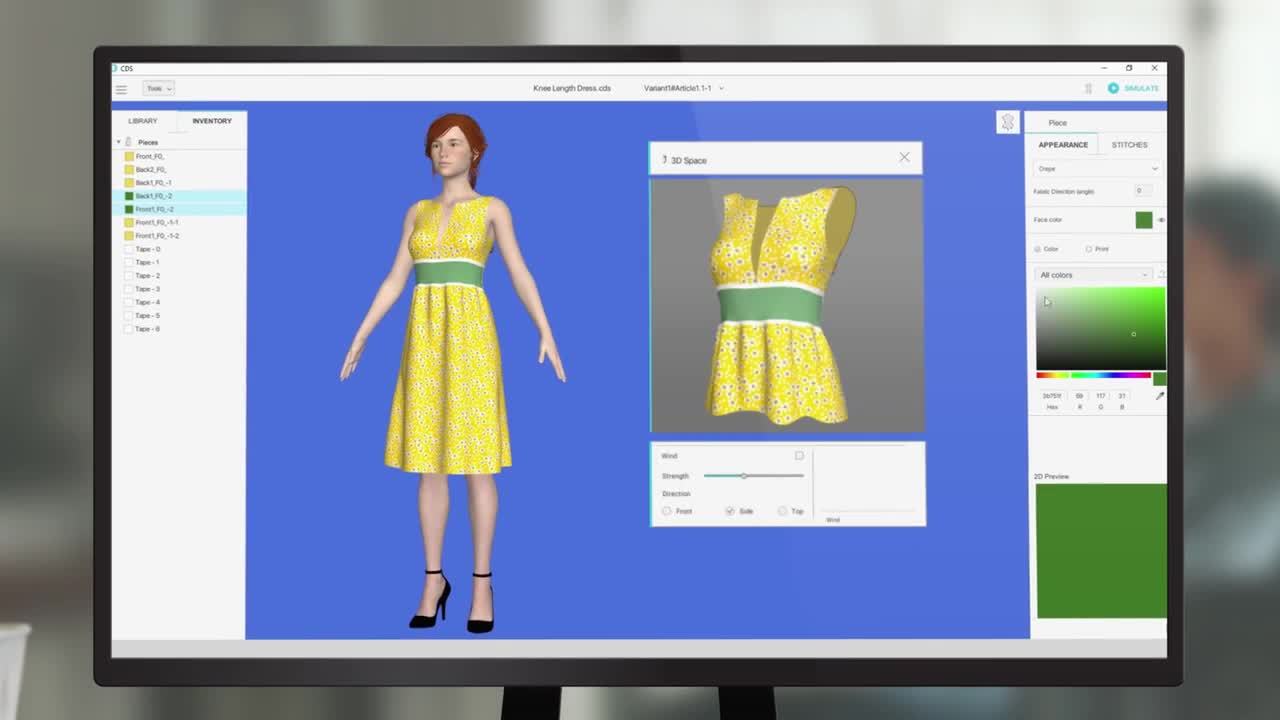Click the Fabric Direction angle field
Screen dimensions: 1280x720
coord(1142,191)
